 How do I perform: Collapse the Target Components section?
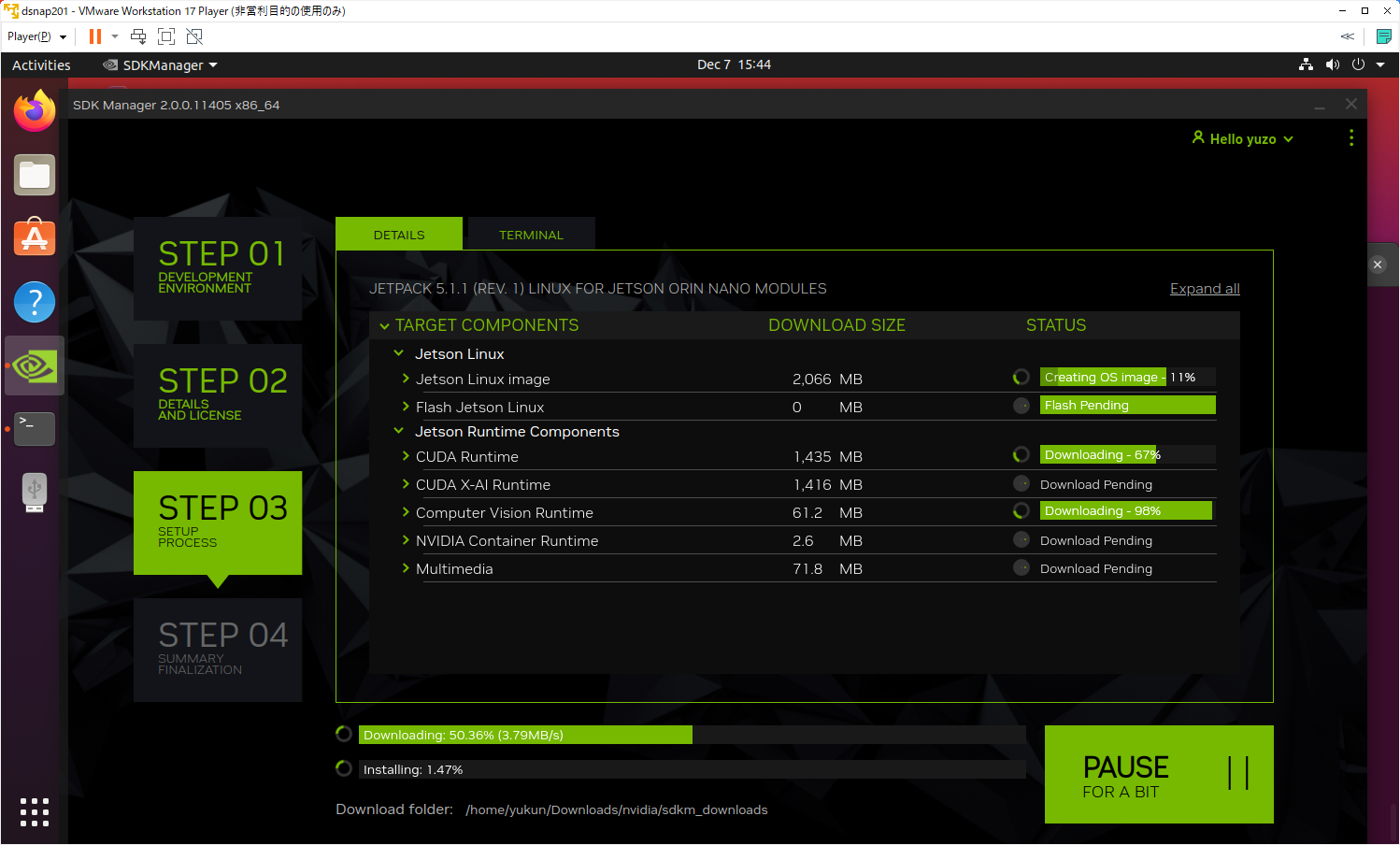384,326
